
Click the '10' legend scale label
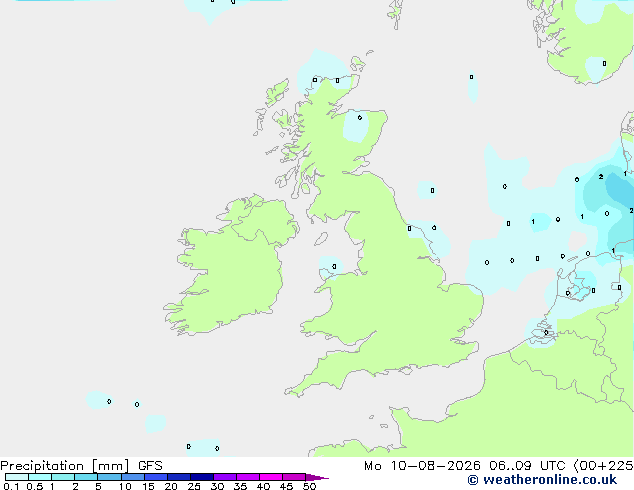(125, 486)
